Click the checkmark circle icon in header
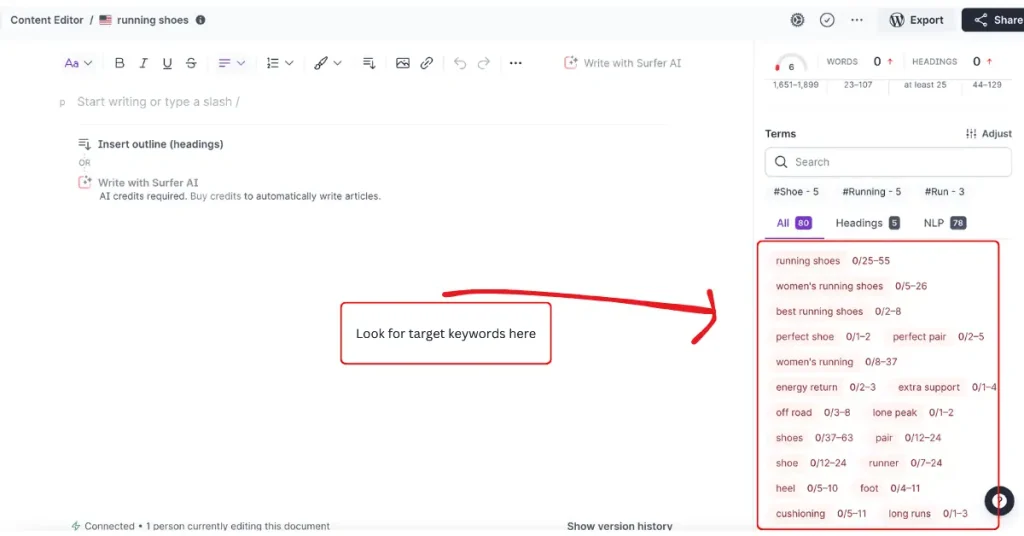Screen dimensions: 1024x536 tap(827, 20)
